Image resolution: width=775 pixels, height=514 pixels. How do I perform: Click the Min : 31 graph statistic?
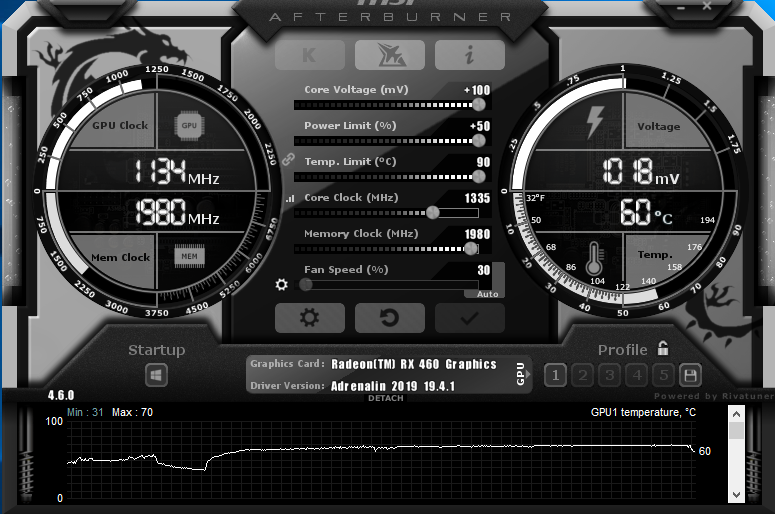(85, 412)
